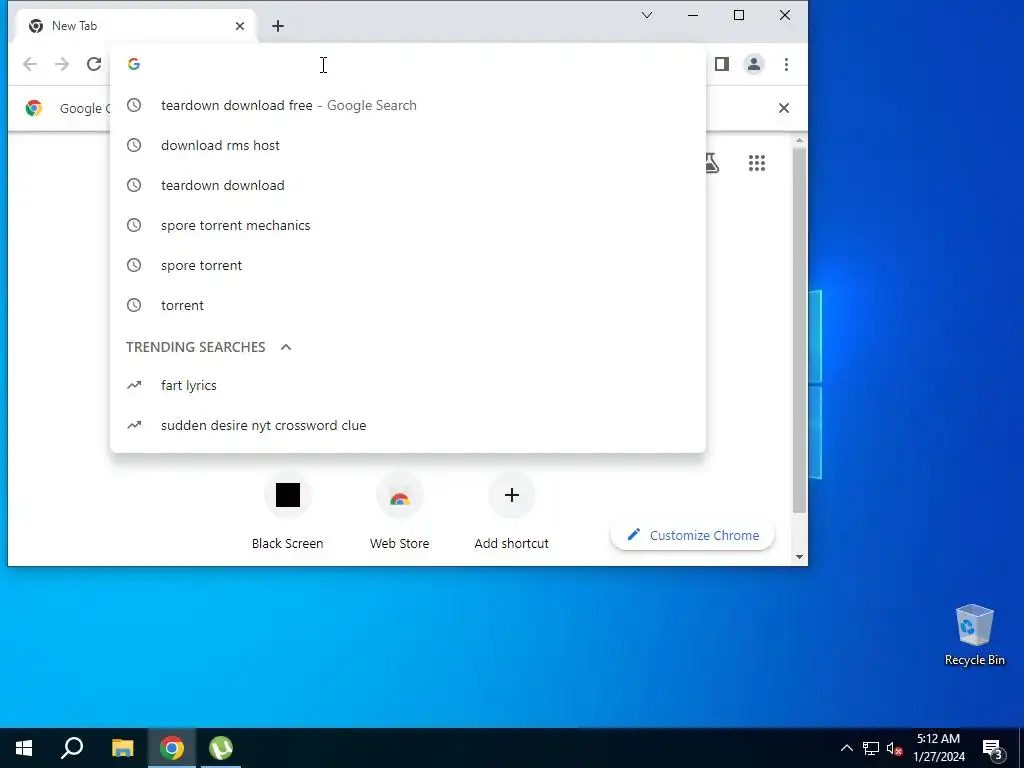Click the Add shortcut button
The height and width of the screenshot is (768, 1024).
tap(511, 513)
